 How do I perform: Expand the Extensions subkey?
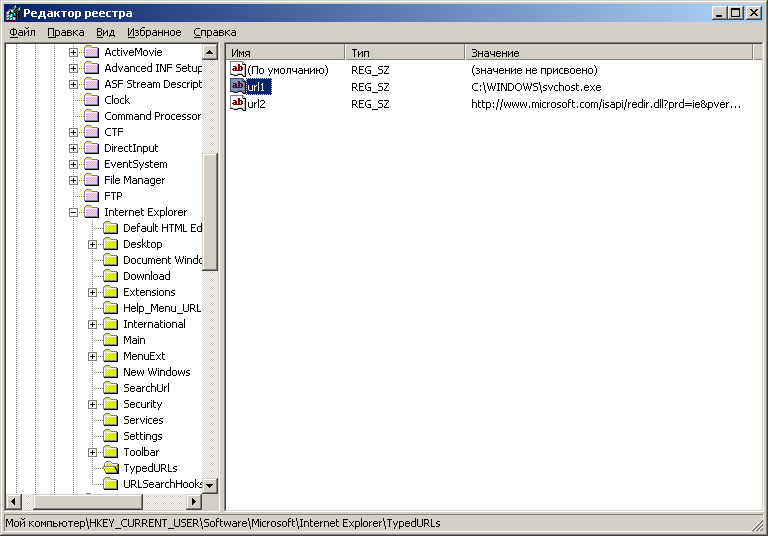tap(92, 292)
